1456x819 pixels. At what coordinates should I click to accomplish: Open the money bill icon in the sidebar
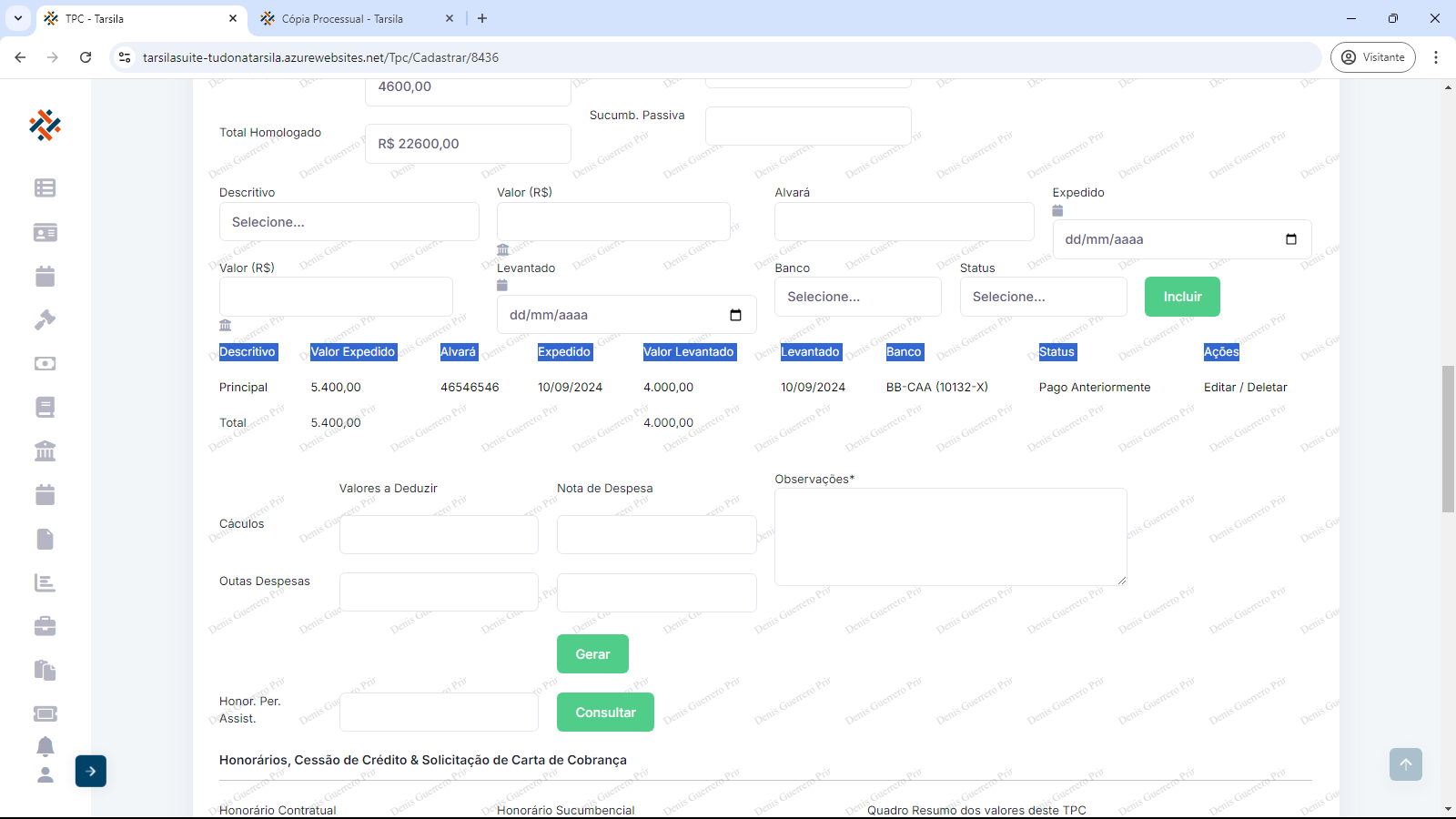click(x=45, y=363)
